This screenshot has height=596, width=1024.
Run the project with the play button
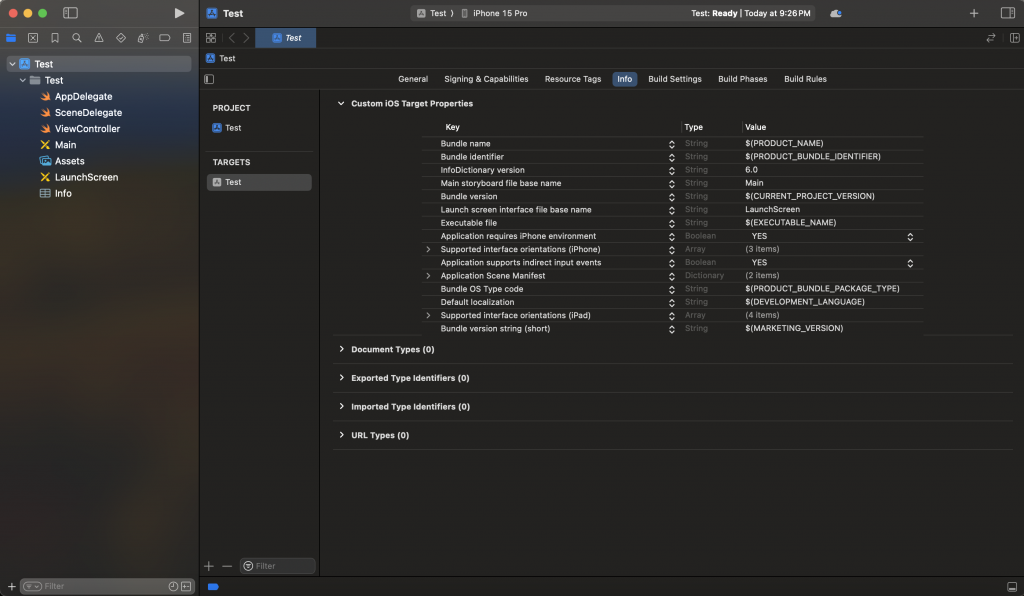[179, 13]
